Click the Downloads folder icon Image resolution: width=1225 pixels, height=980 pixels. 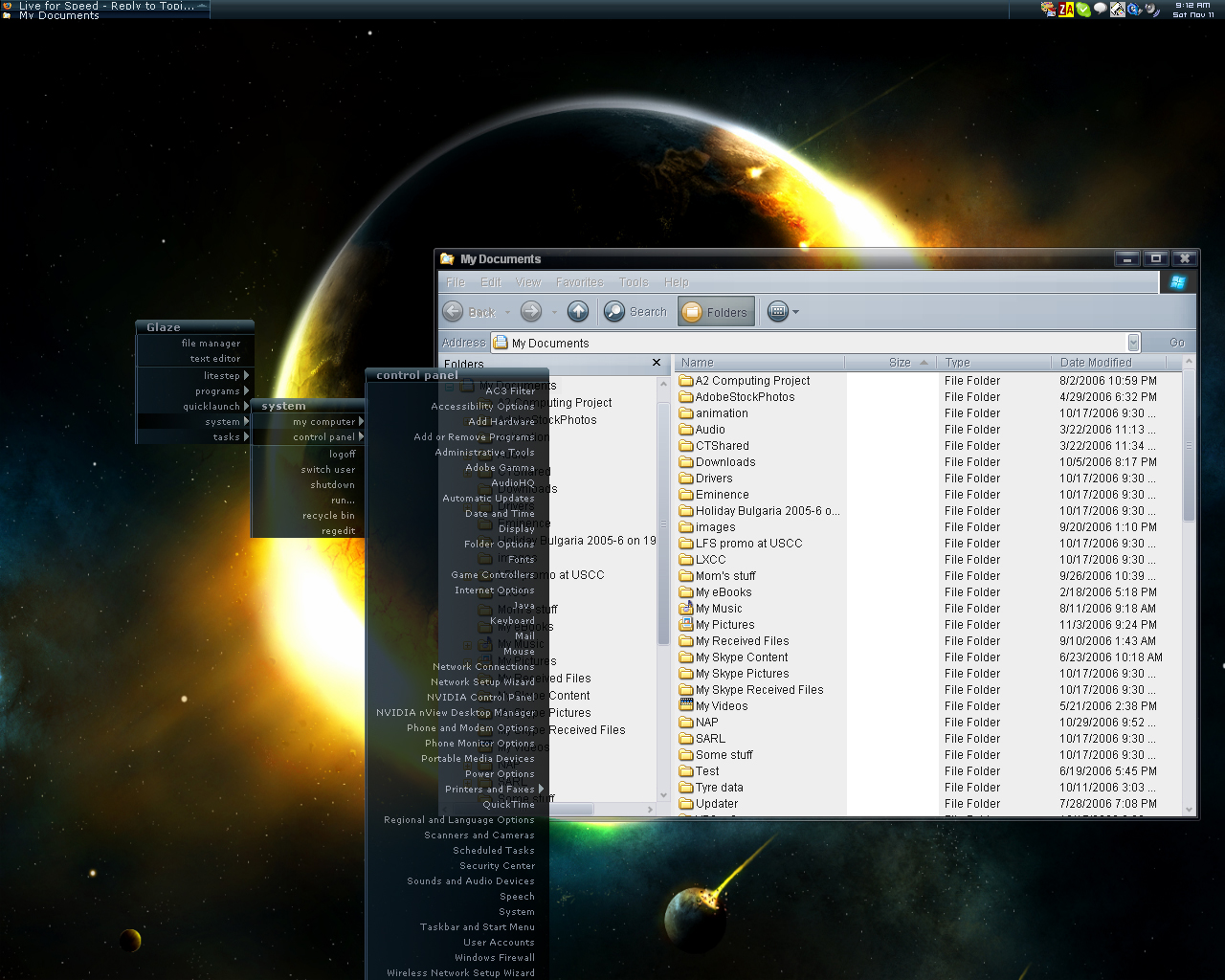(x=686, y=462)
